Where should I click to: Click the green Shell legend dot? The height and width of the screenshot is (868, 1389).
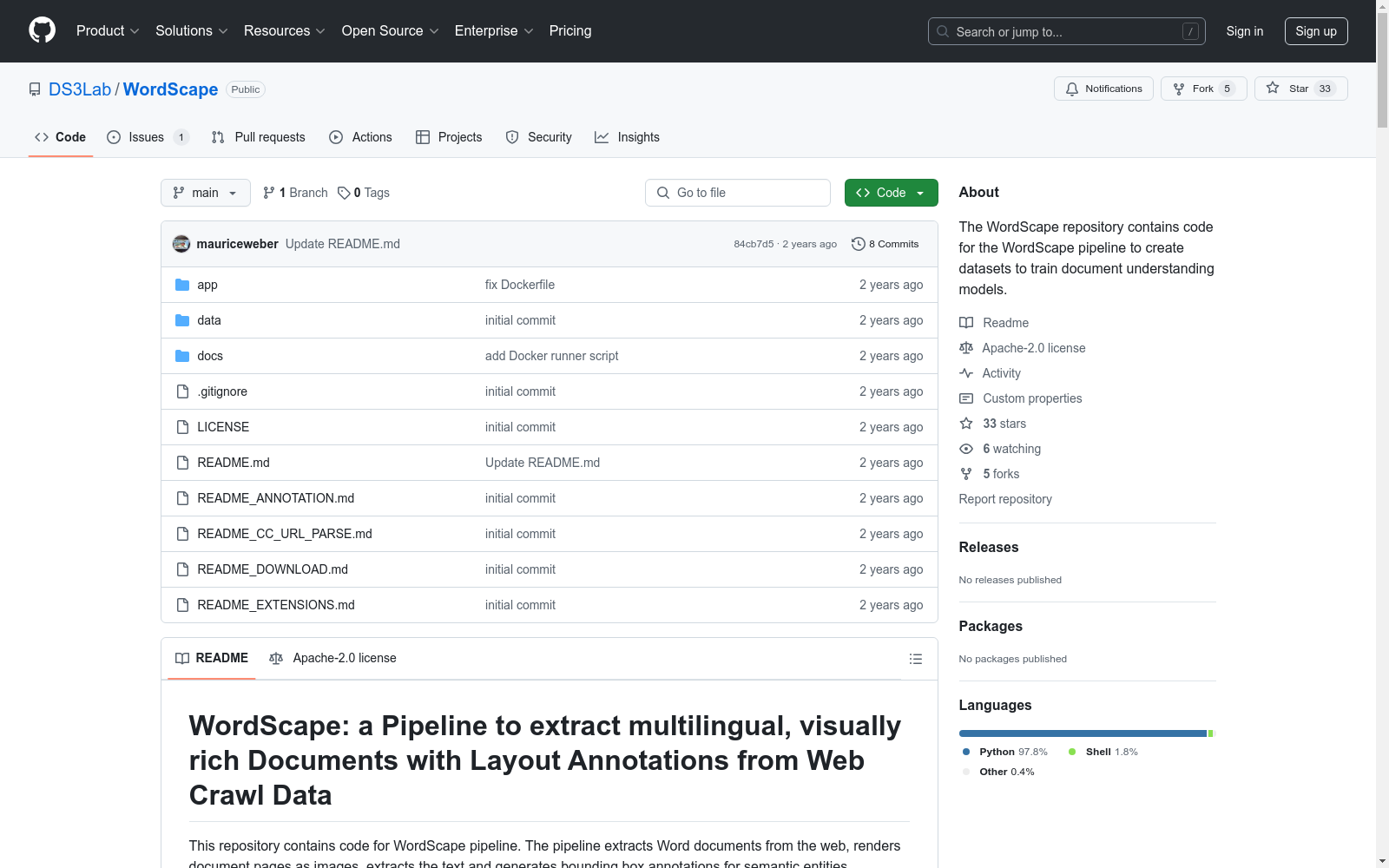point(1072,752)
